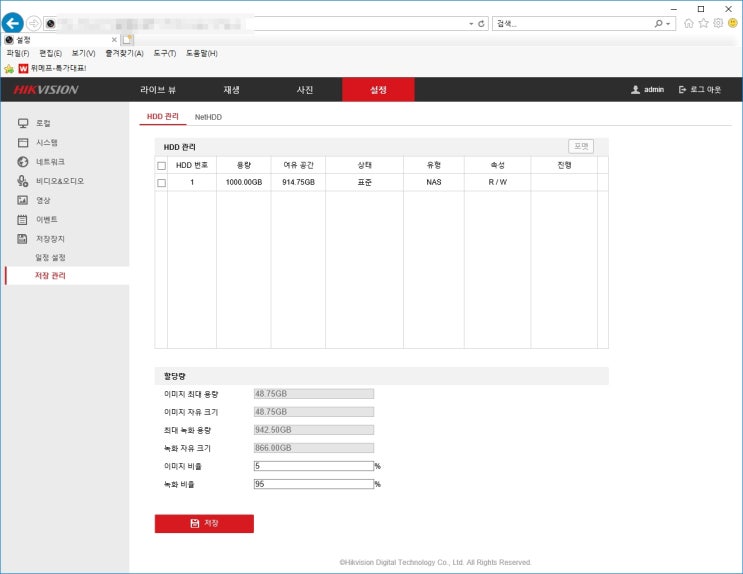Click the HIKVISION logo

click(46, 90)
